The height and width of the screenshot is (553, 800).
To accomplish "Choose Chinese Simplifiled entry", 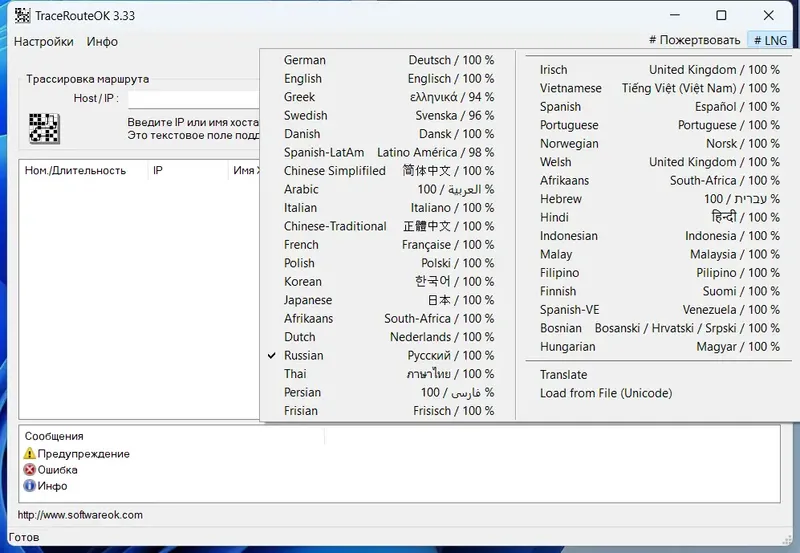I will [388, 171].
